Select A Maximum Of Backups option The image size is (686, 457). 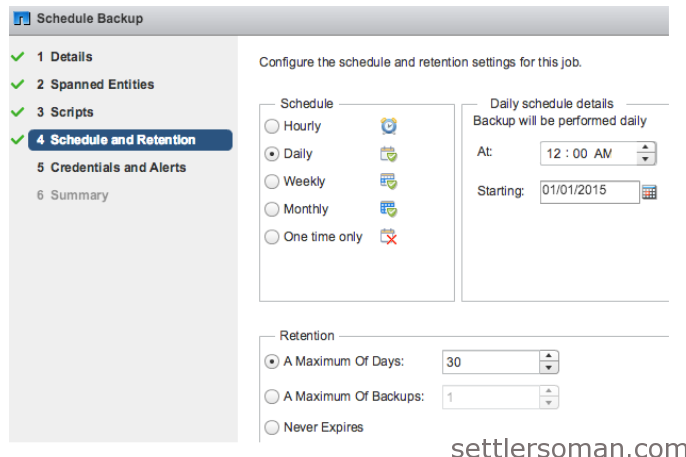[272, 396]
